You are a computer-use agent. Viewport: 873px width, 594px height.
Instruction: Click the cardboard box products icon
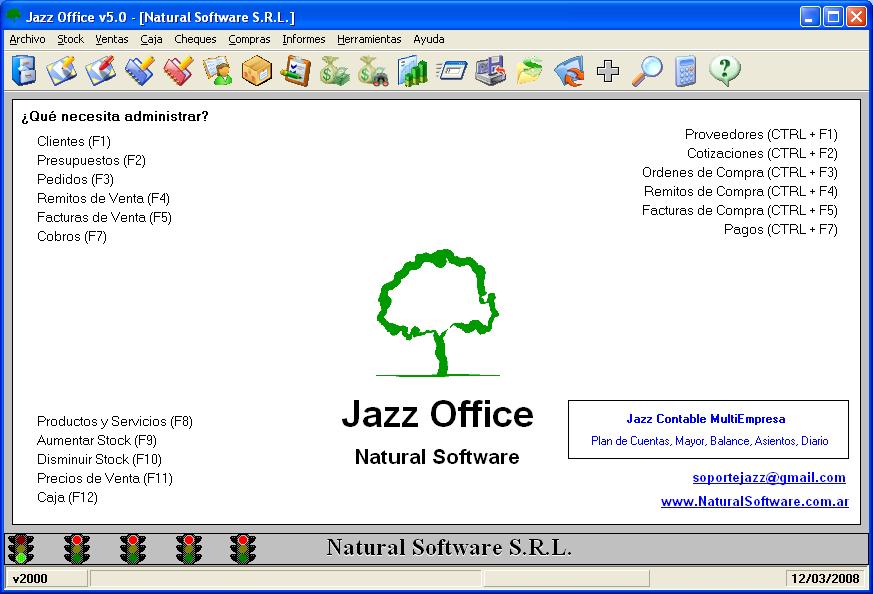coord(257,71)
